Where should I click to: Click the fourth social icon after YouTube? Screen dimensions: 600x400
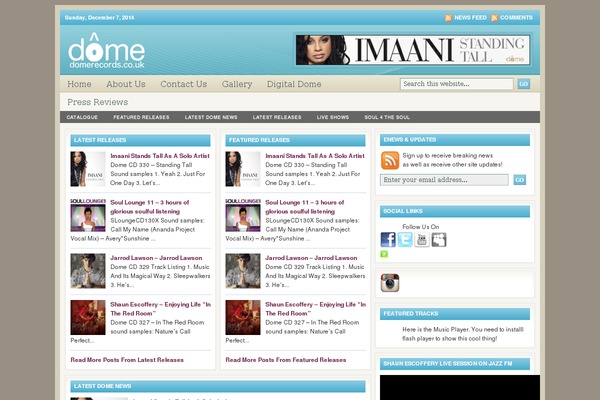tap(439, 240)
